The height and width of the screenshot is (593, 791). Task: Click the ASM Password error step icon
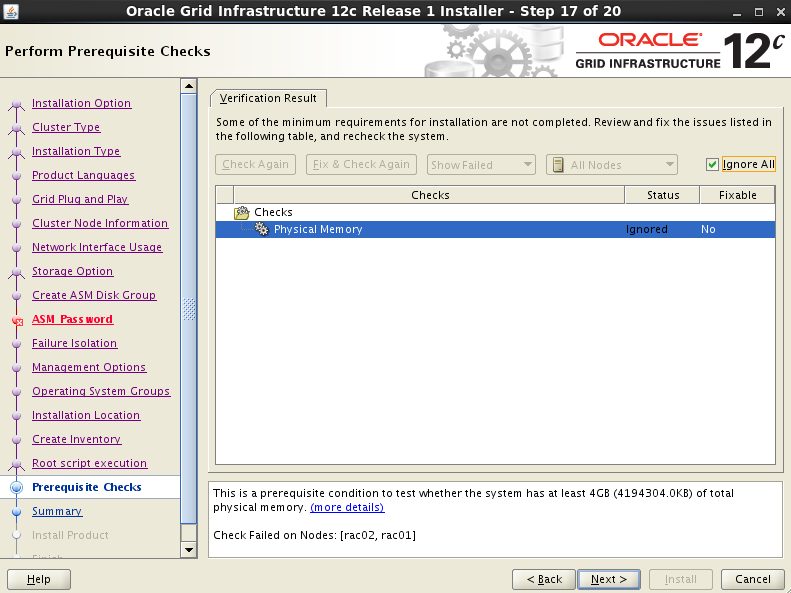17,320
